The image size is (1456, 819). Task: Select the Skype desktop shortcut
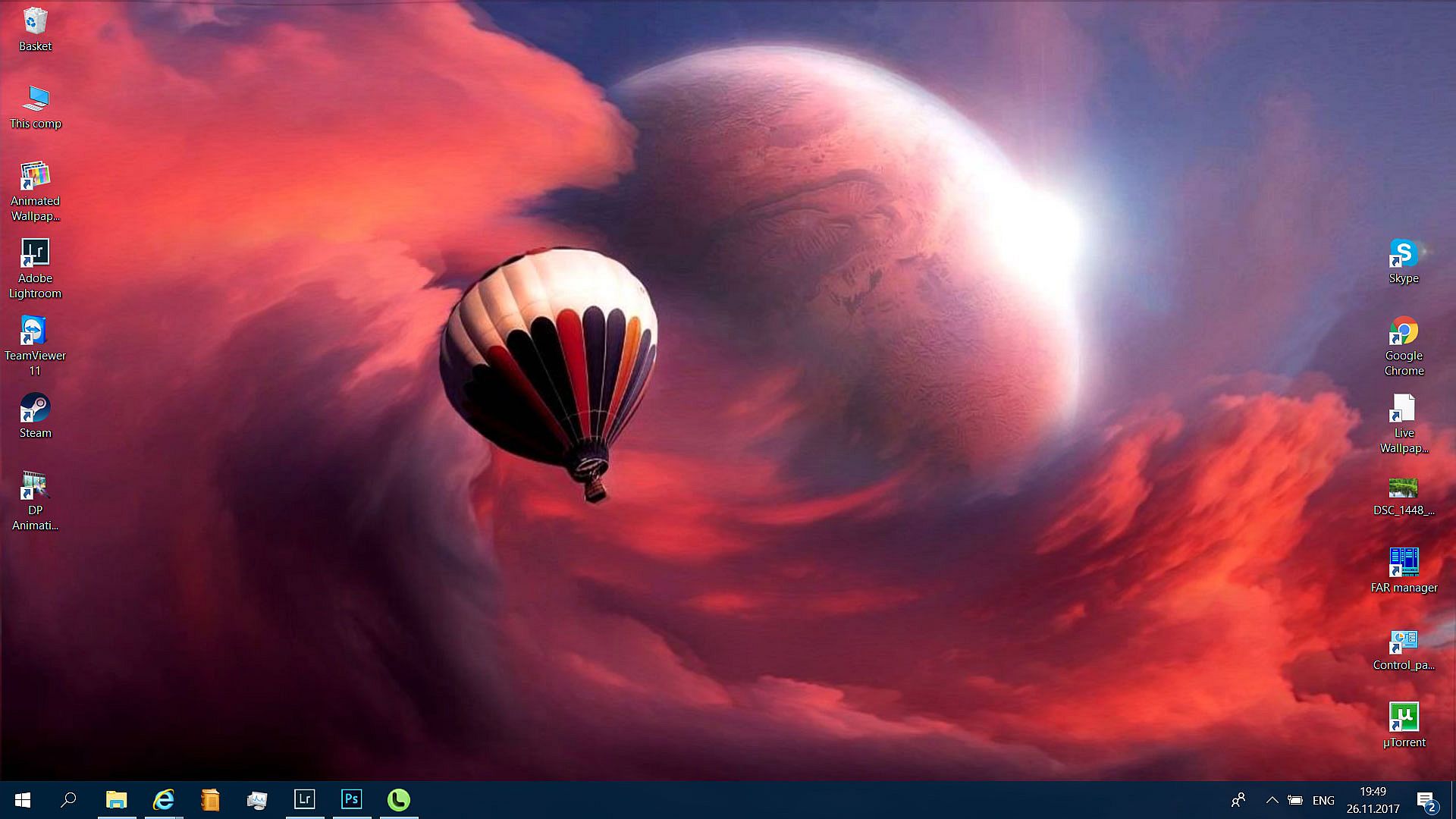pos(1404,254)
